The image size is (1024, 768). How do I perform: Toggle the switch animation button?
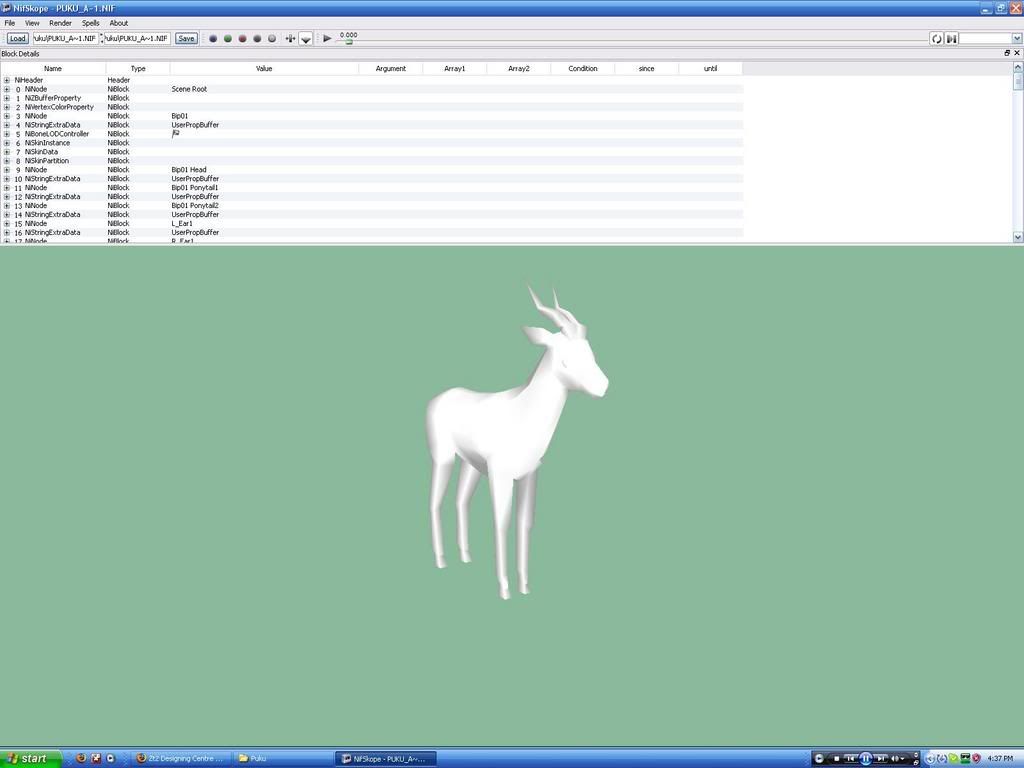pyautogui.click(x=952, y=39)
